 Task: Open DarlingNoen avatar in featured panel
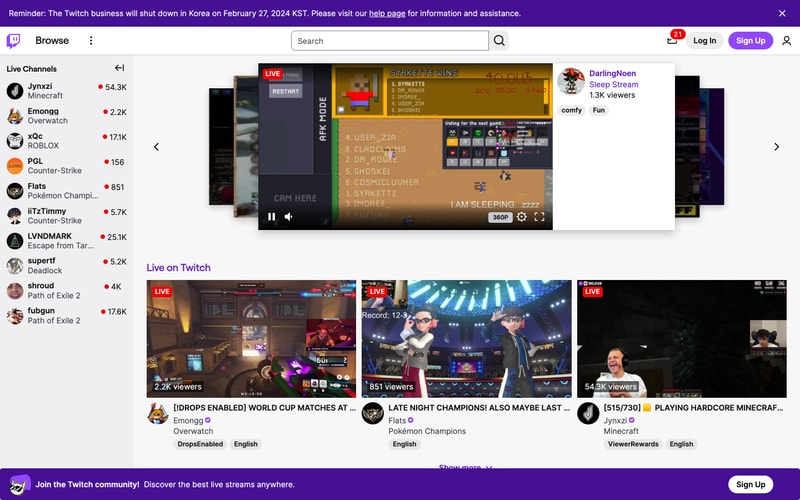click(570, 82)
